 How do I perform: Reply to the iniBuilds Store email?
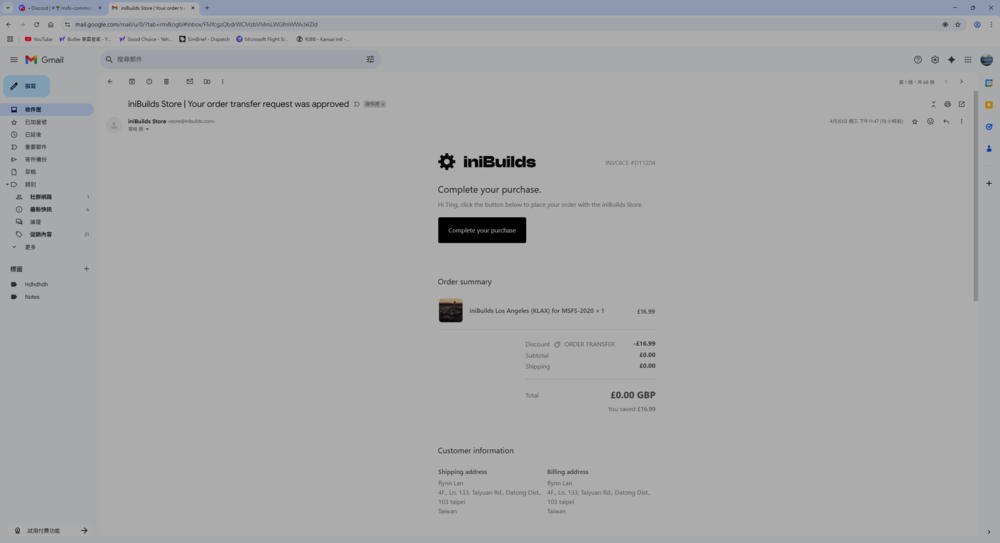[946, 122]
